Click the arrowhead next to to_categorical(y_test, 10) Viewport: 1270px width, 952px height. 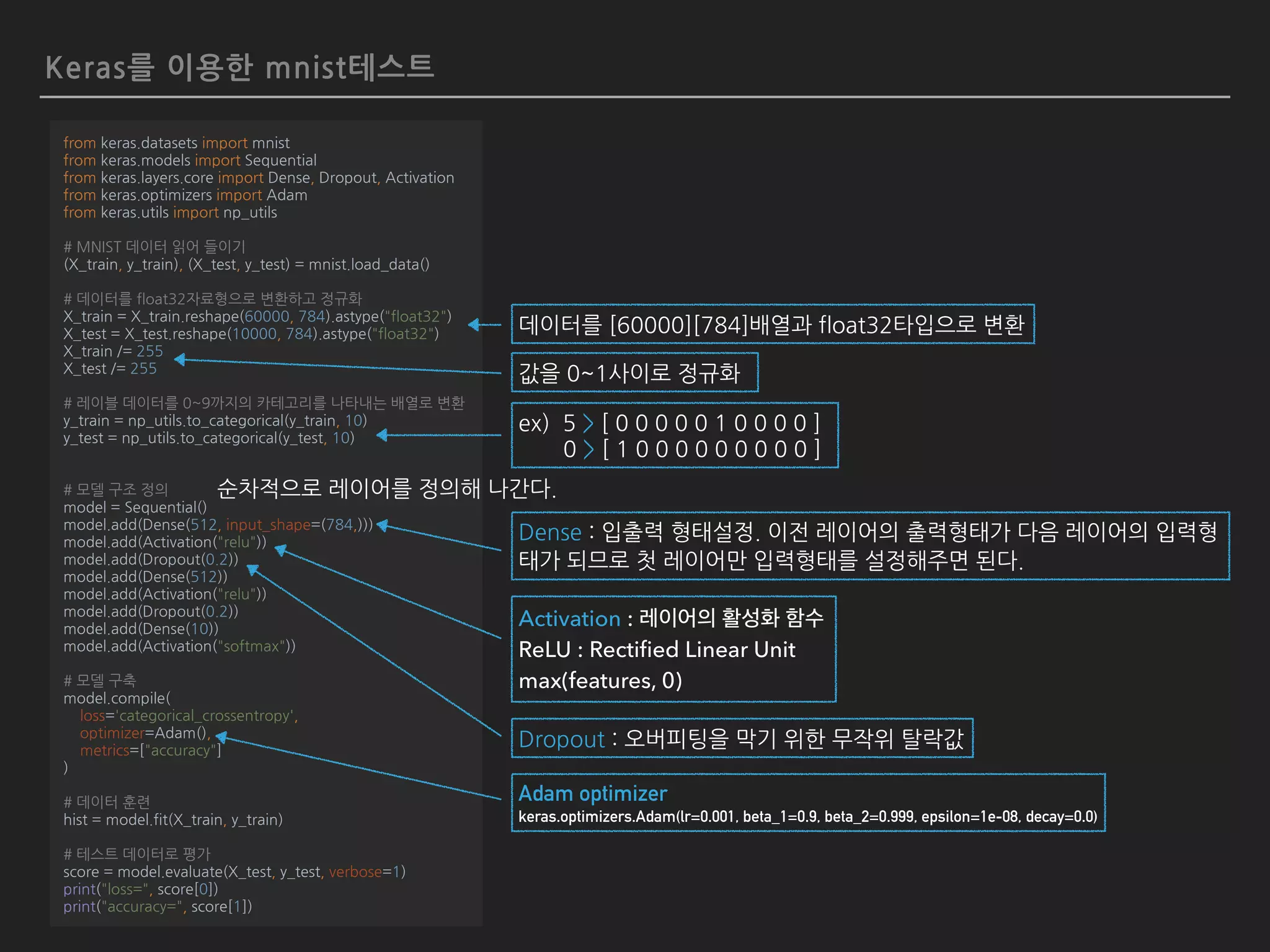pos(383,435)
